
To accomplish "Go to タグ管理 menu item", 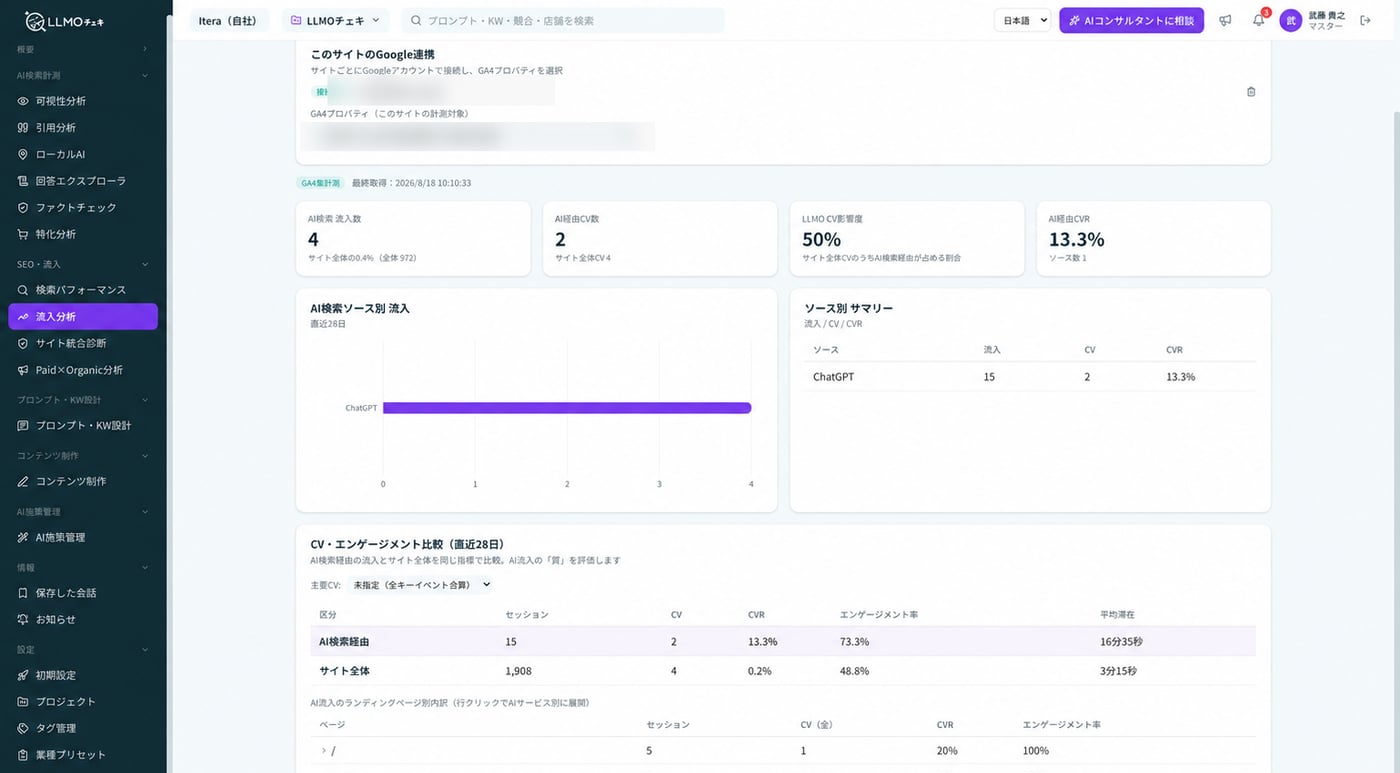I will tap(83, 728).
